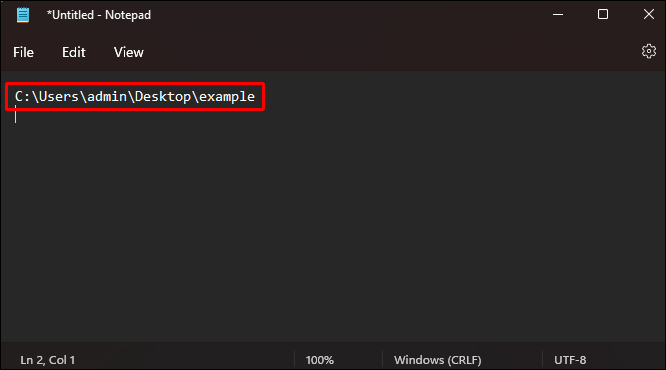The height and width of the screenshot is (370, 666).
Task: Open the View menu
Action: point(129,52)
